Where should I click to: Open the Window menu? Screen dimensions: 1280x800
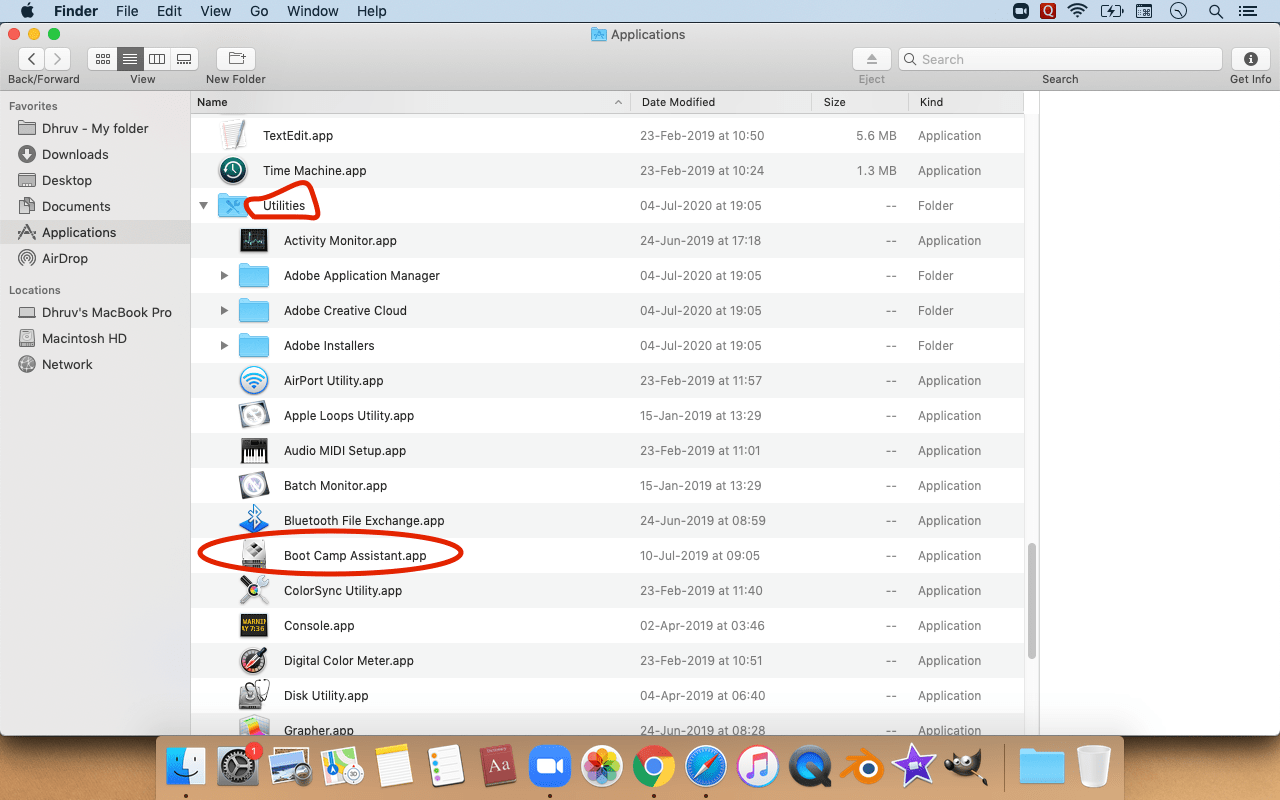[312, 11]
